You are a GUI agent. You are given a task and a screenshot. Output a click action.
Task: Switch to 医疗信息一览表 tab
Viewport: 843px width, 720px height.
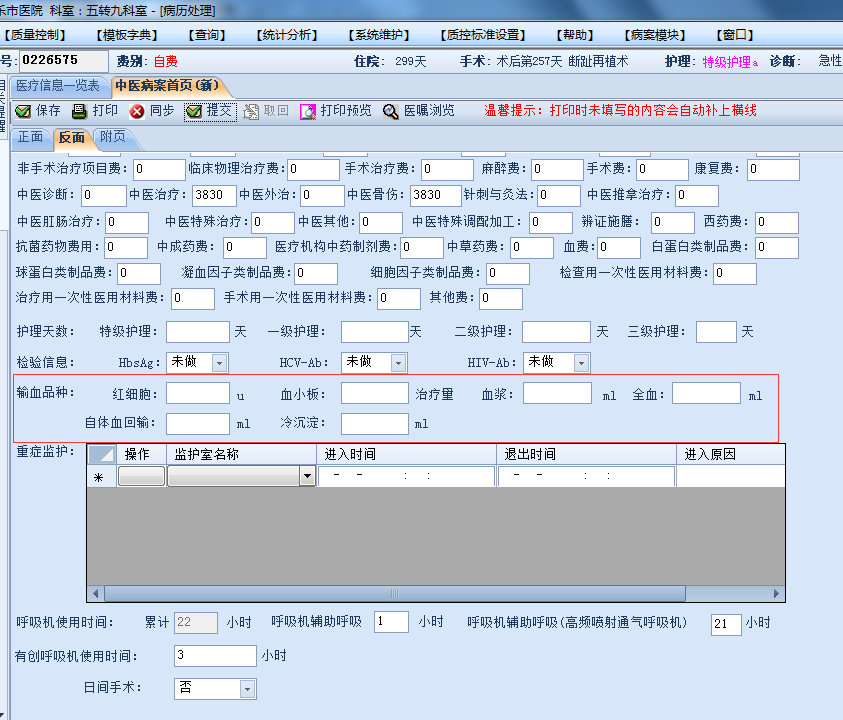coord(58,85)
